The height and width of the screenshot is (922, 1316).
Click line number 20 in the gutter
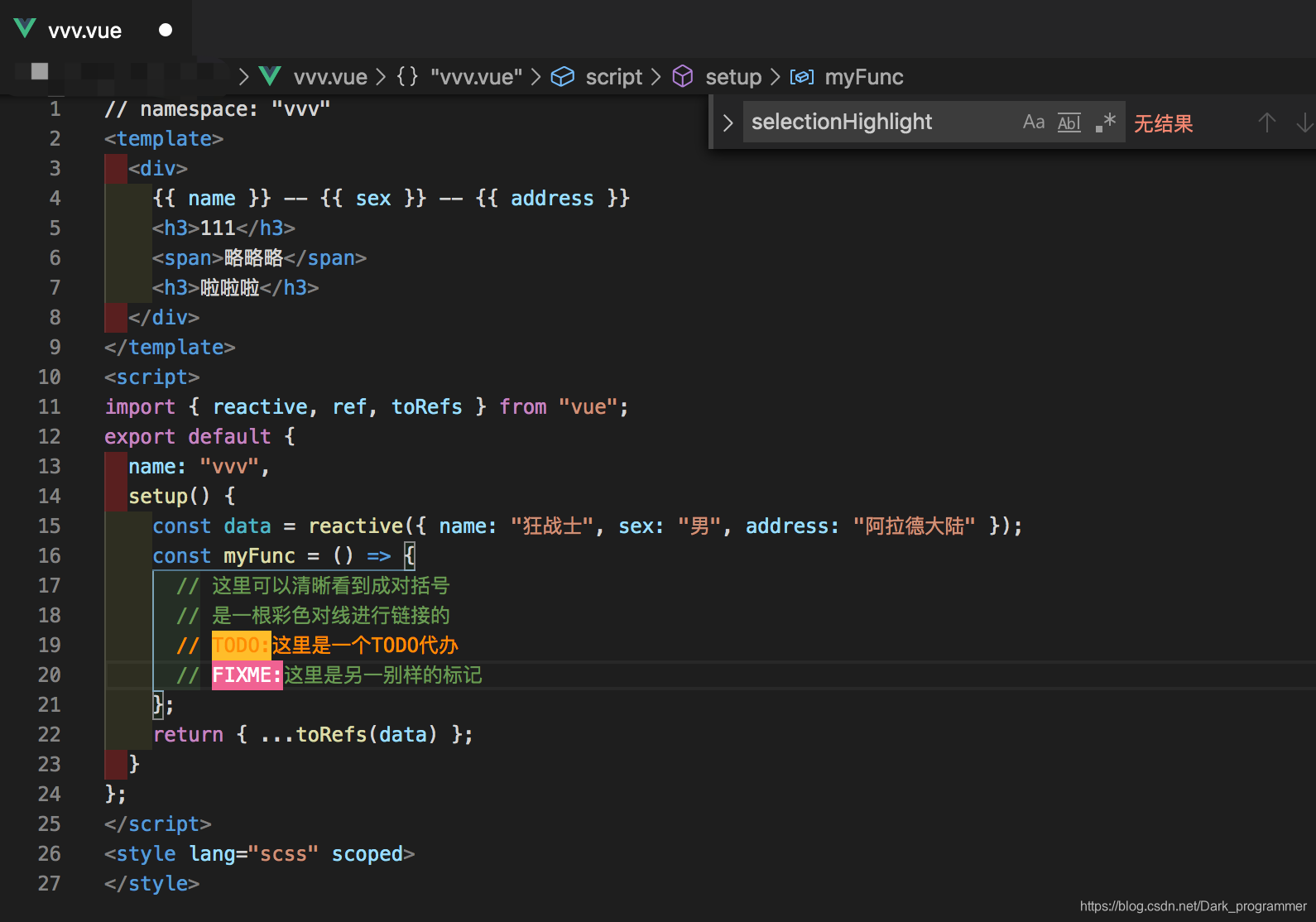pos(50,675)
